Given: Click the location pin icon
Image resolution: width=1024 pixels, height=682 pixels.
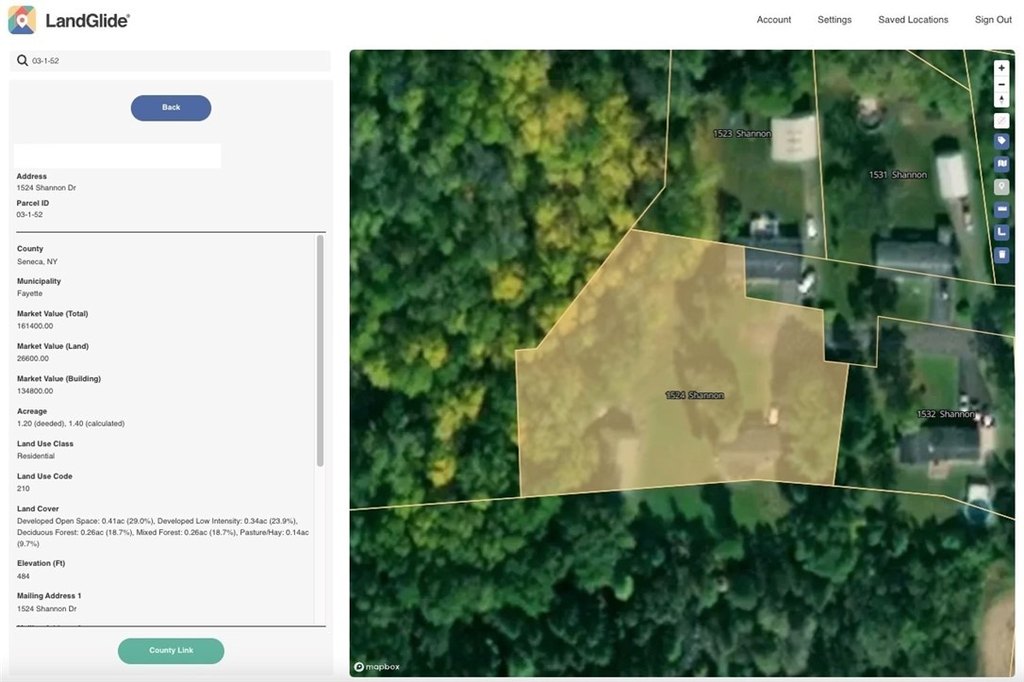Looking at the screenshot, I should pyautogui.click(x=1001, y=187).
